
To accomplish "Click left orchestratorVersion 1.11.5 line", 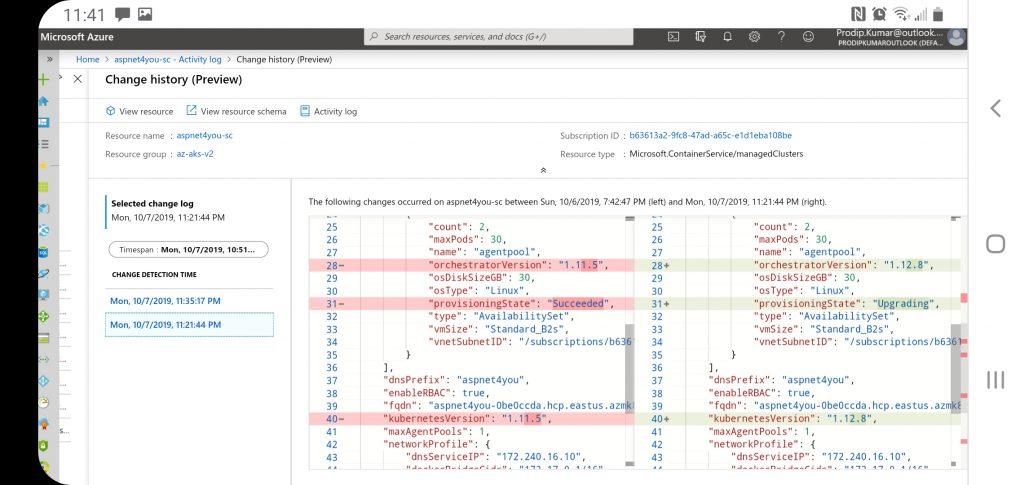I will (x=471, y=265).
